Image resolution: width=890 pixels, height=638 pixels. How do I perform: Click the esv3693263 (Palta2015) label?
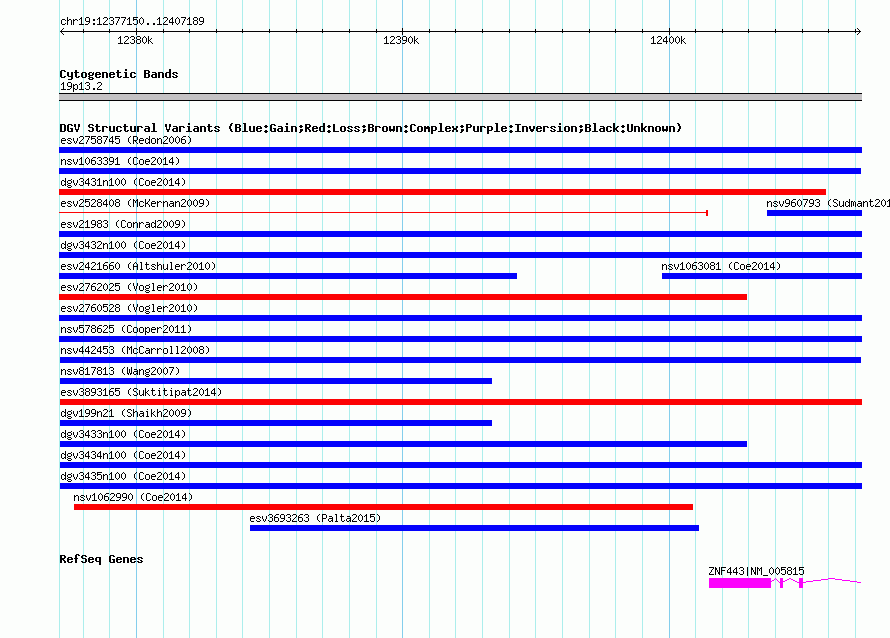(x=315, y=518)
